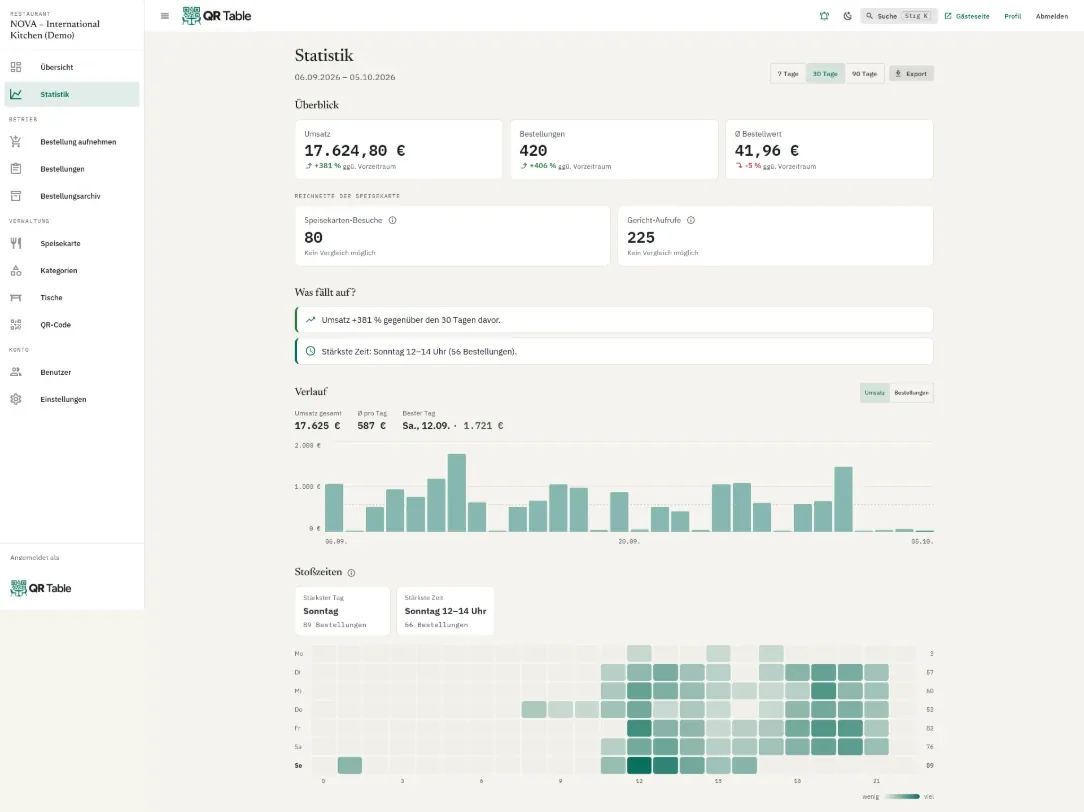Select the 7 Tage range

coord(788,74)
